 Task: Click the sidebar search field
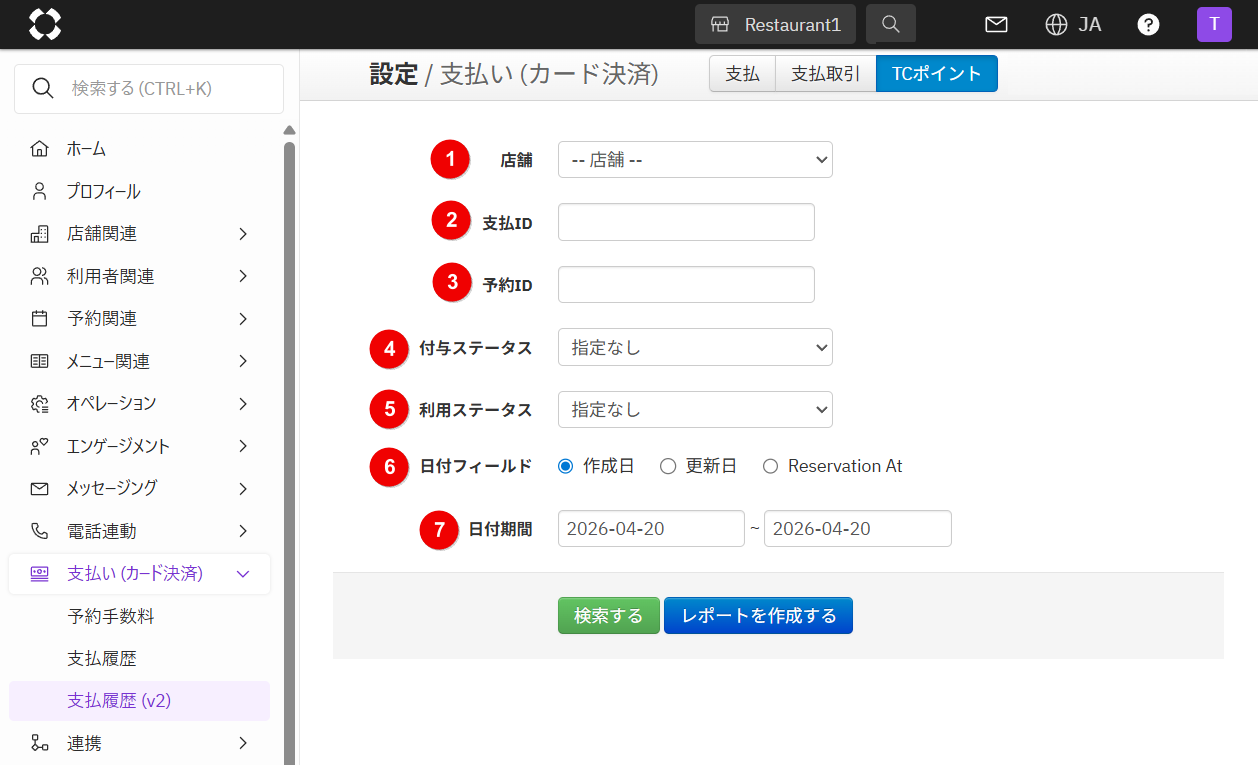pos(149,88)
